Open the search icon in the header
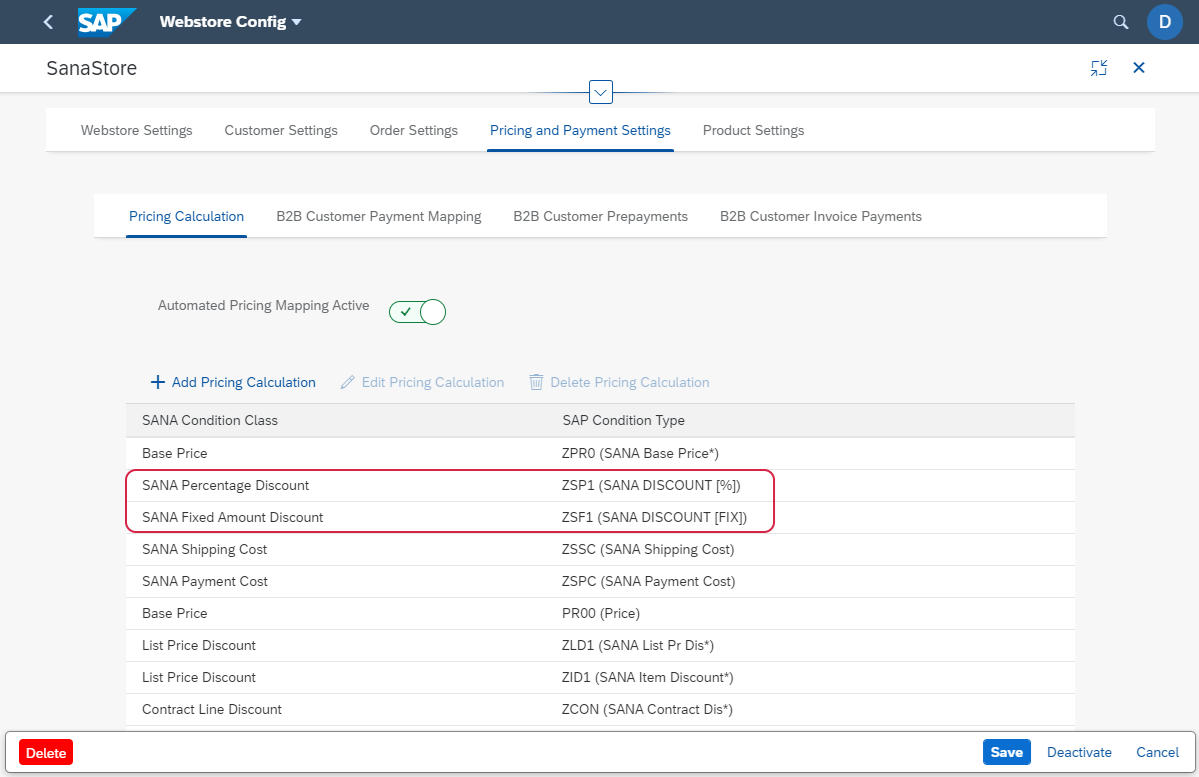Viewport: 1199px width, 777px height. click(x=1120, y=22)
